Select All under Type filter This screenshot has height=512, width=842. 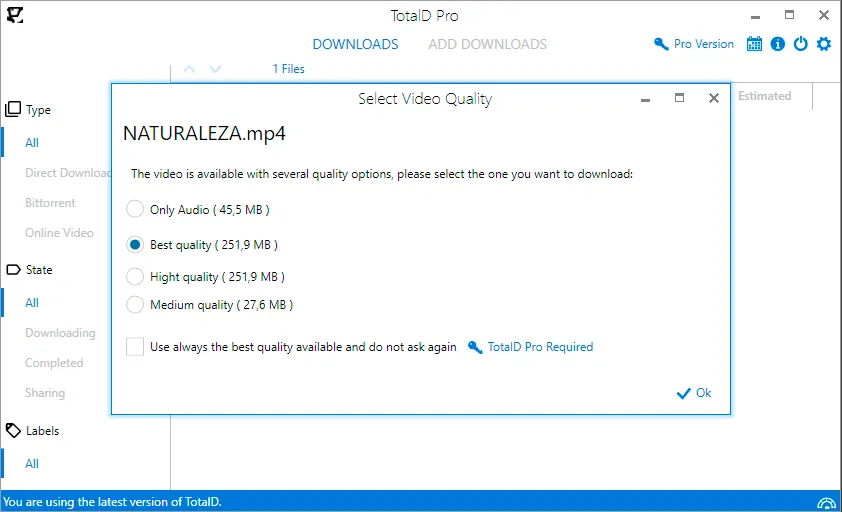pos(32,142)
